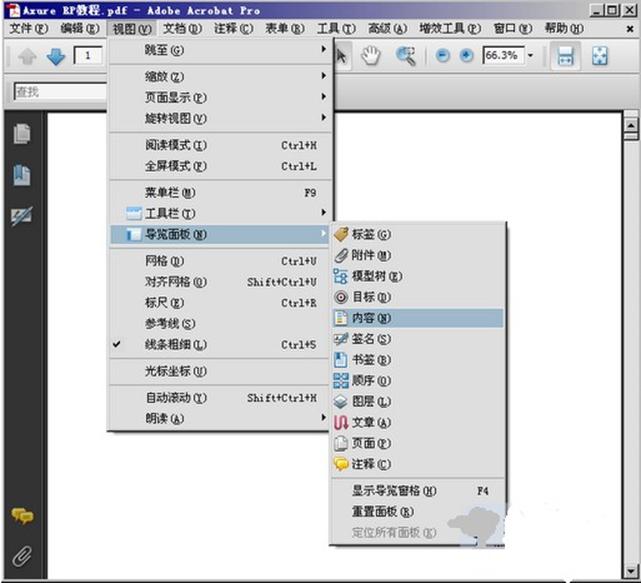
Task: Start 全屏模式 full screen mode
Action: tap(220, 166)
